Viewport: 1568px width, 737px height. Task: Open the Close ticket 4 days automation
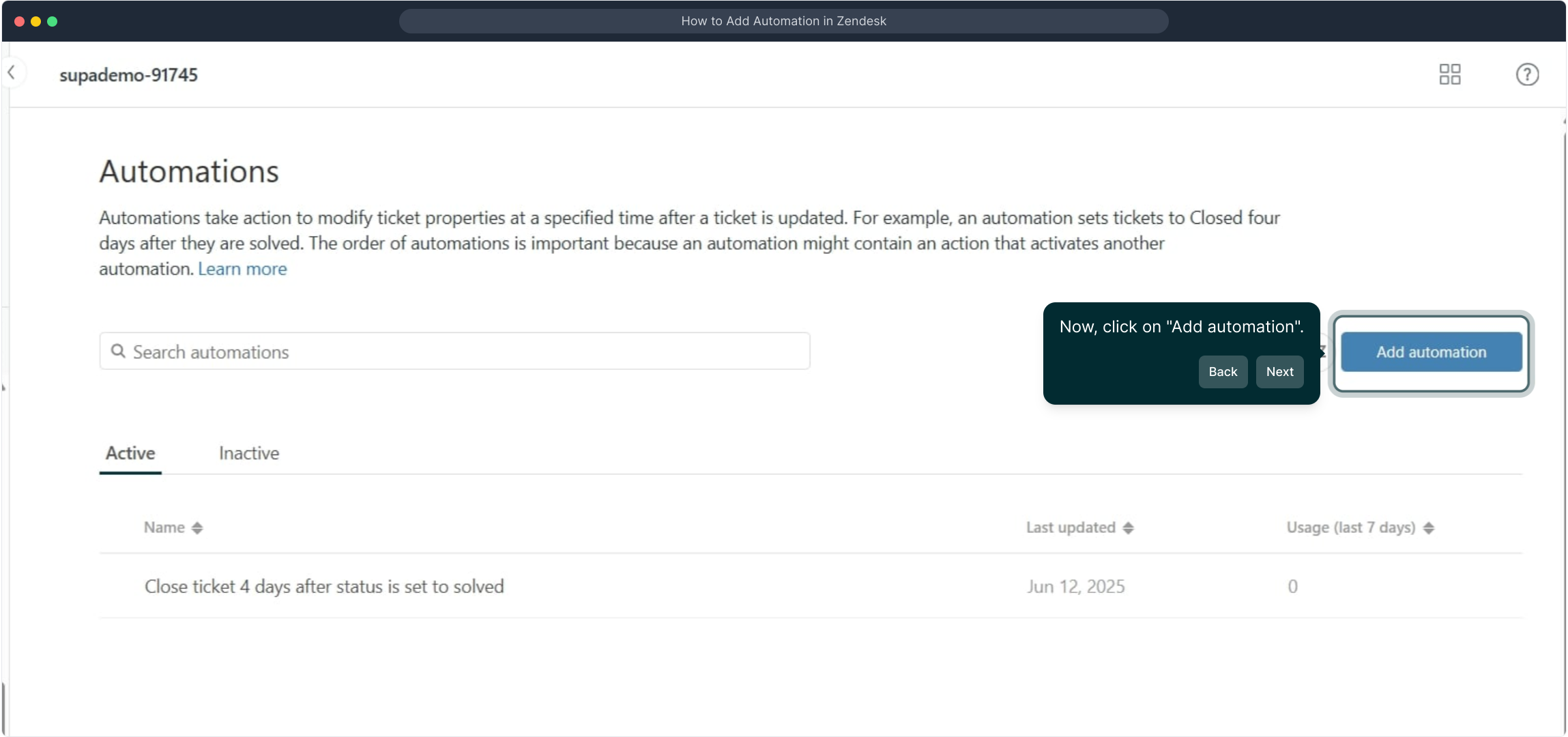tap(324, 587)
